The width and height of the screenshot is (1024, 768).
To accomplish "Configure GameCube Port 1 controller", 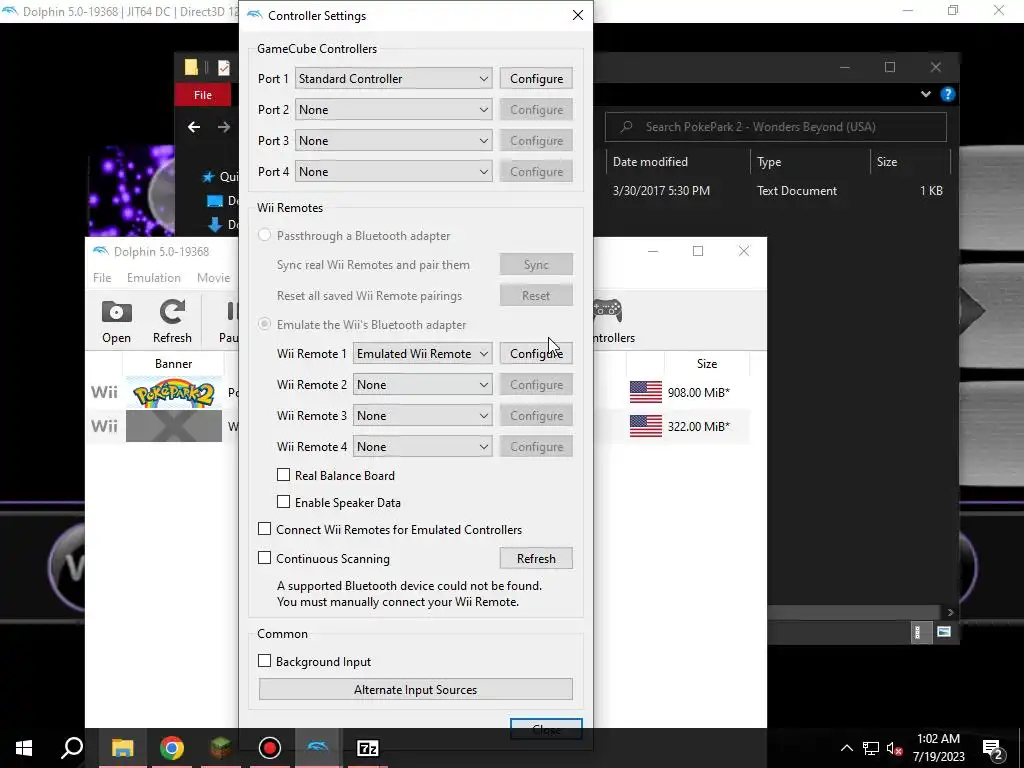I will click(x=536, y=78).
